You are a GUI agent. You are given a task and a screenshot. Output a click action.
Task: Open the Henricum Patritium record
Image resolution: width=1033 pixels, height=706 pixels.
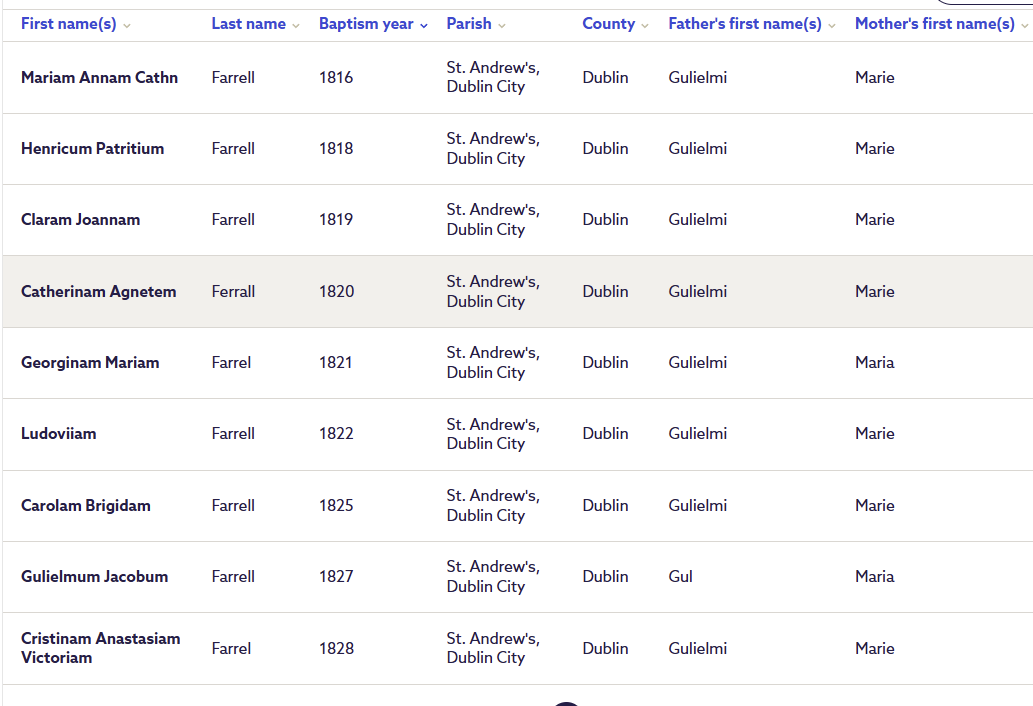[92, 148]
